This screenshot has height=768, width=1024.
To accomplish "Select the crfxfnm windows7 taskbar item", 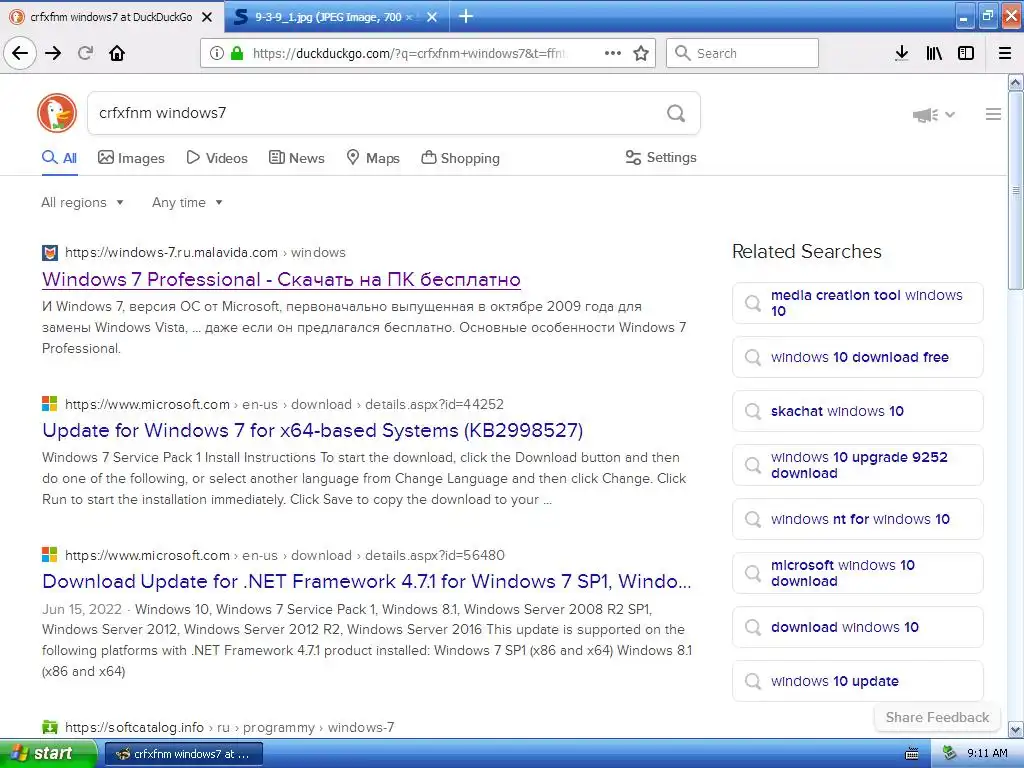I will click(x=184, y=754).
